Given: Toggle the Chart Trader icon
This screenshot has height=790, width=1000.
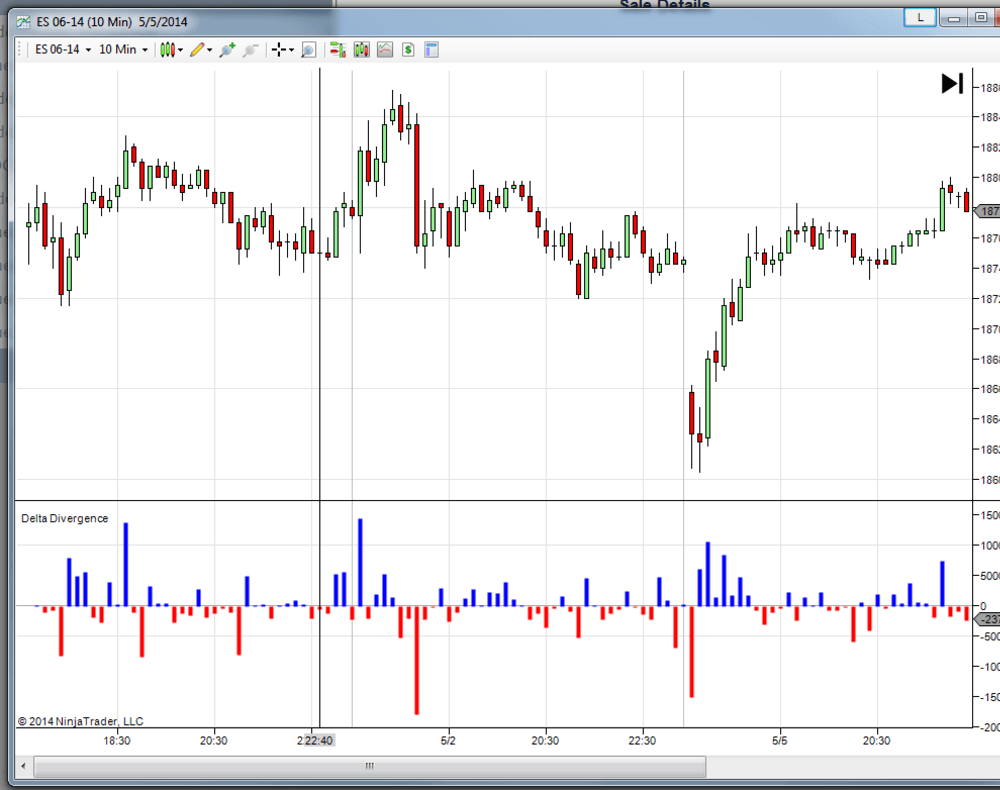Looking at the screenshot, I should point(338,49).
